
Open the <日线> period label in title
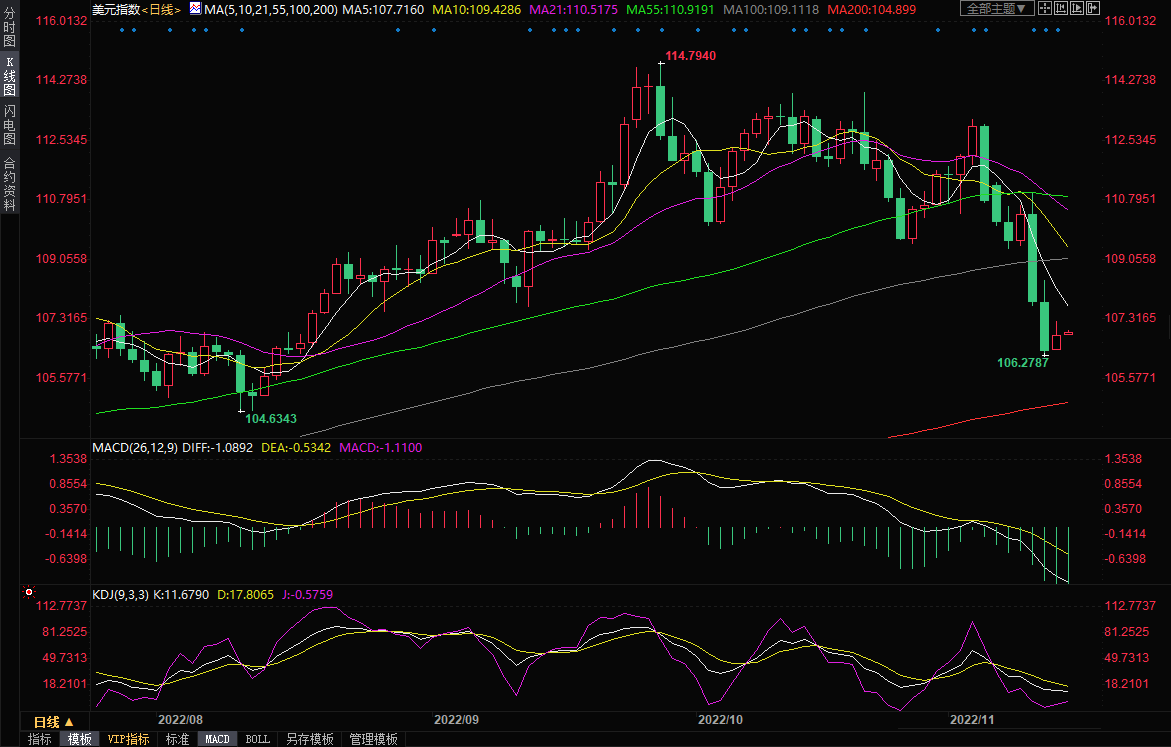point(160,9)
